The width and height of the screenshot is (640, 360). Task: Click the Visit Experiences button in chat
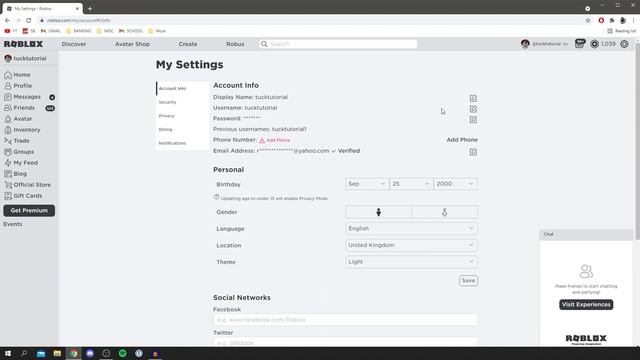click(x=586, y=304)
